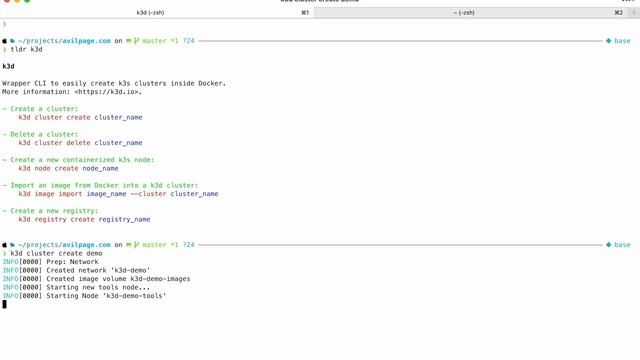Screen dimensions: 640x360
Task: Click the git branch icon in upper prompt
Action: (x=136, y=41)
